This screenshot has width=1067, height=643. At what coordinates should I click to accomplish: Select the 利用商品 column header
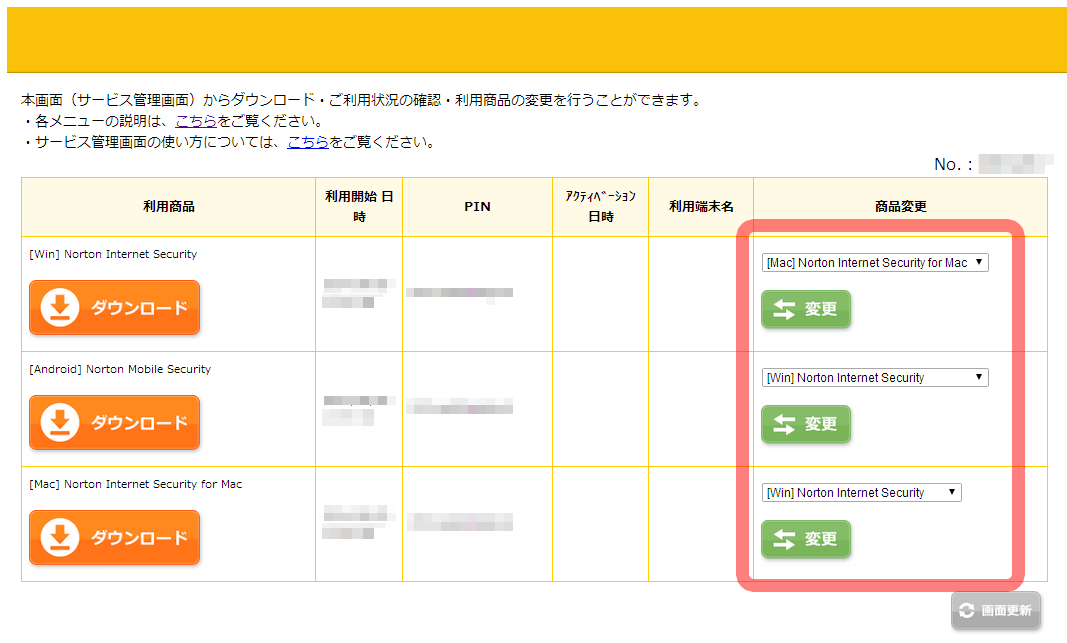pyautogui.click(x=169, y=207)
